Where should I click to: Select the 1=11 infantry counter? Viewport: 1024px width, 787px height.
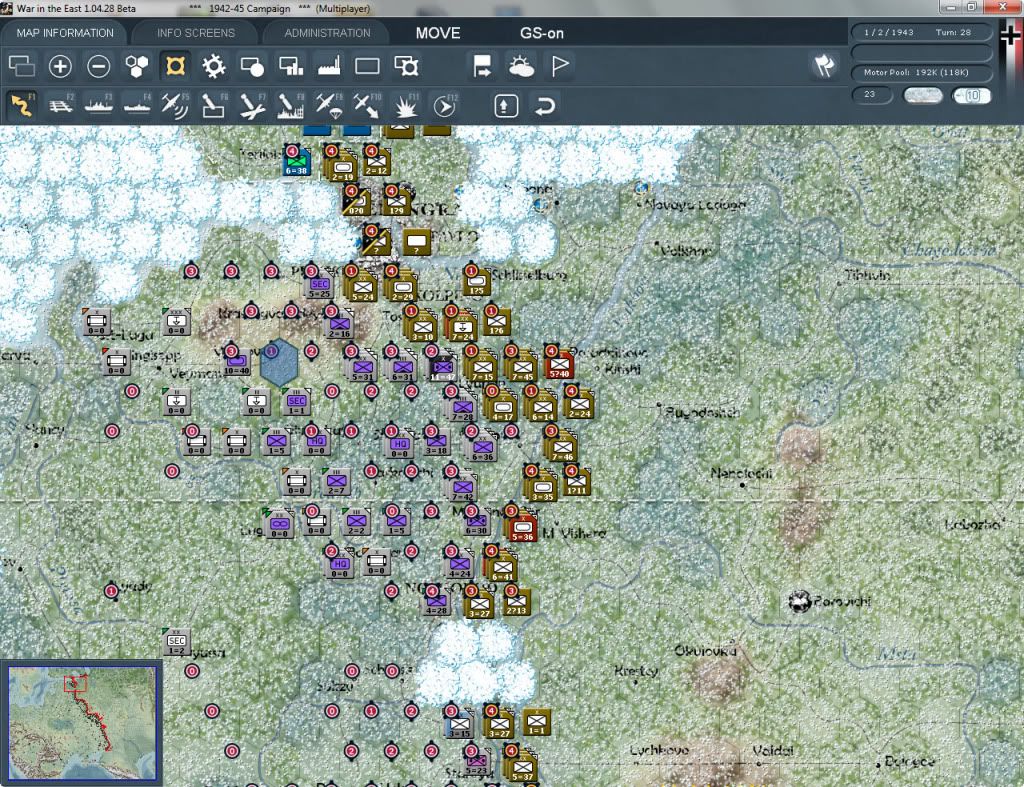tap(577, 483)
